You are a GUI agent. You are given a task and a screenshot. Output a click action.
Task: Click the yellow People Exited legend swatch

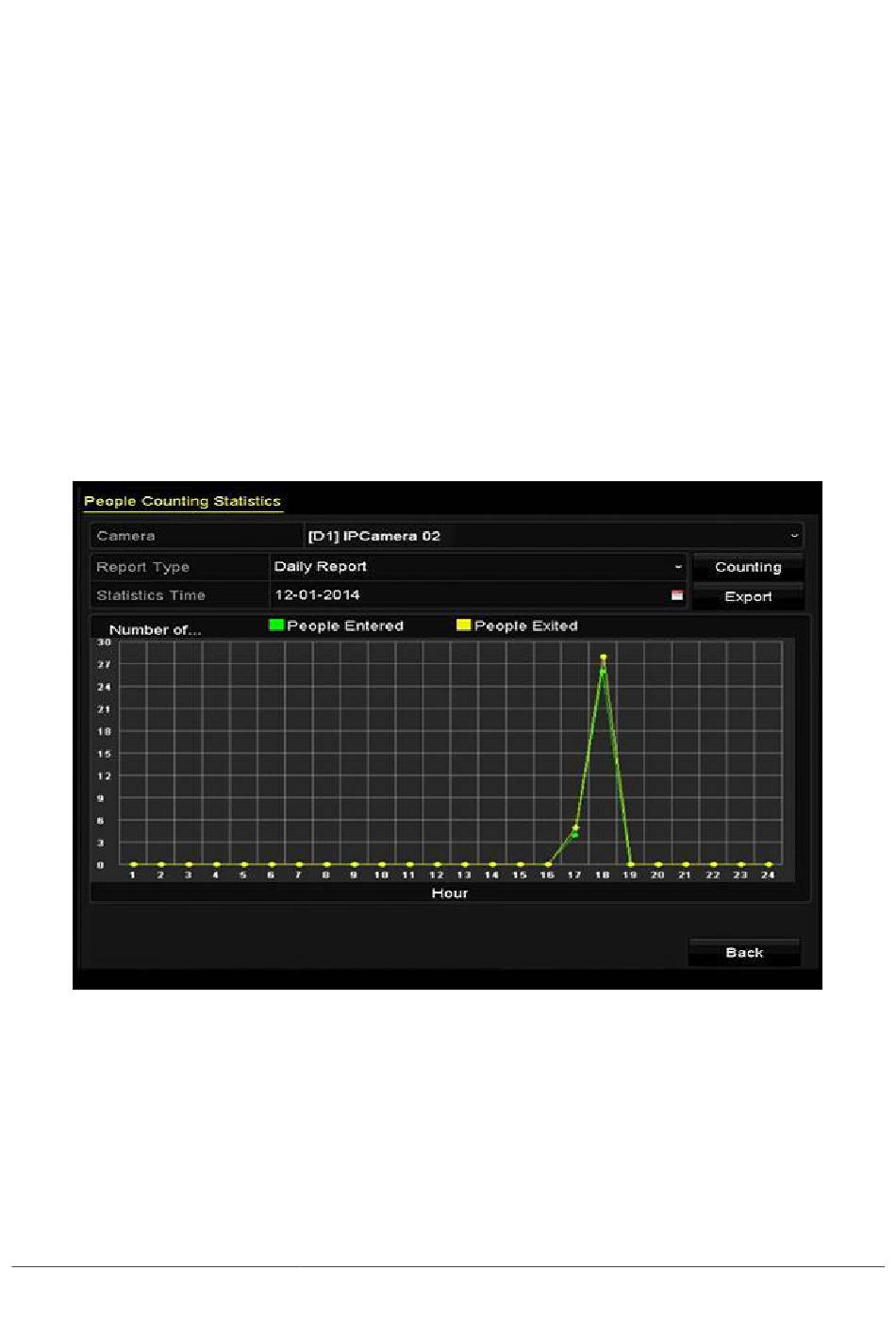(x=463, y=625)
